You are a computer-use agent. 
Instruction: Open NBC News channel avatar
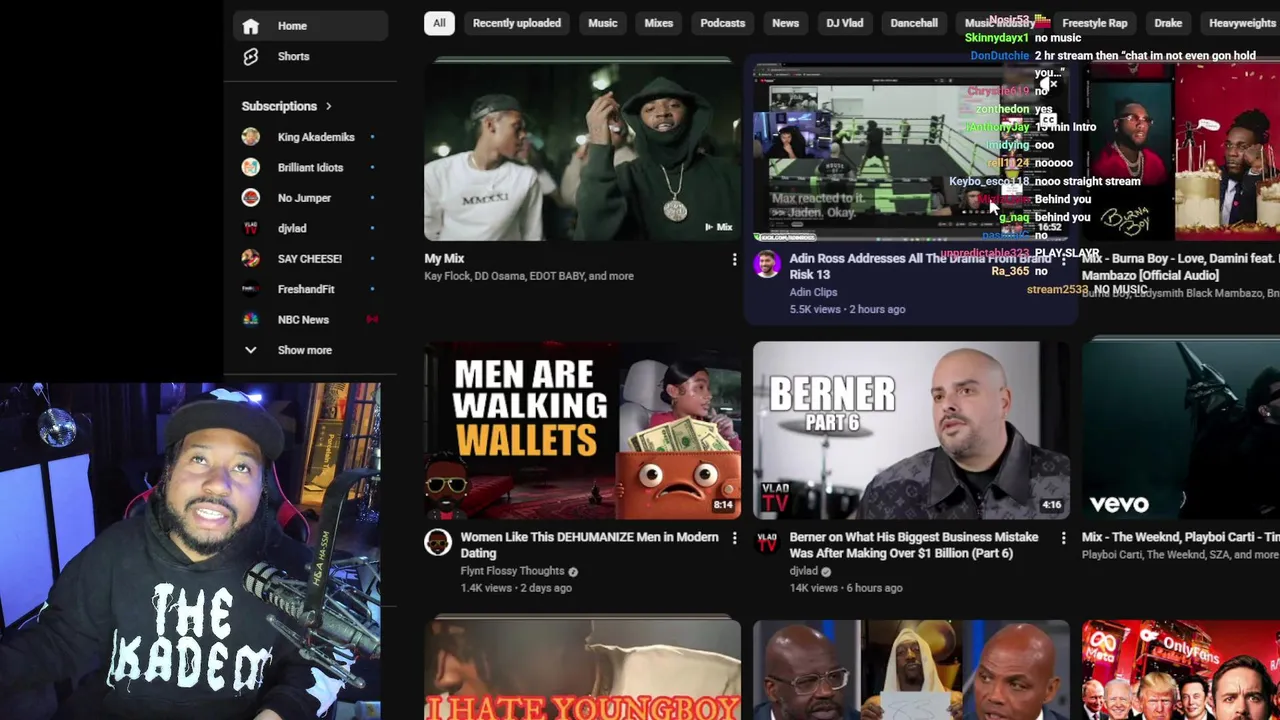(251, 320)
